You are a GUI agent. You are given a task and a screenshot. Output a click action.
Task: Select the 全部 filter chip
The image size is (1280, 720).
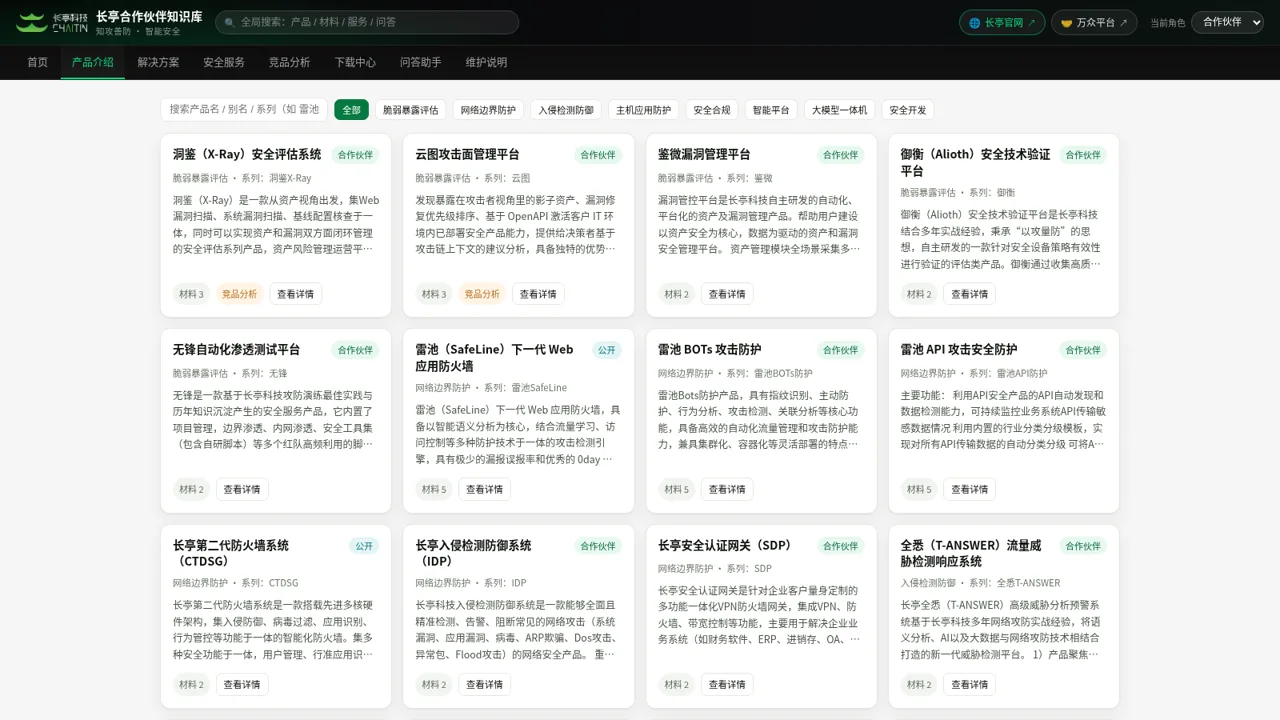pyautogui.click(x=351, y=110)
